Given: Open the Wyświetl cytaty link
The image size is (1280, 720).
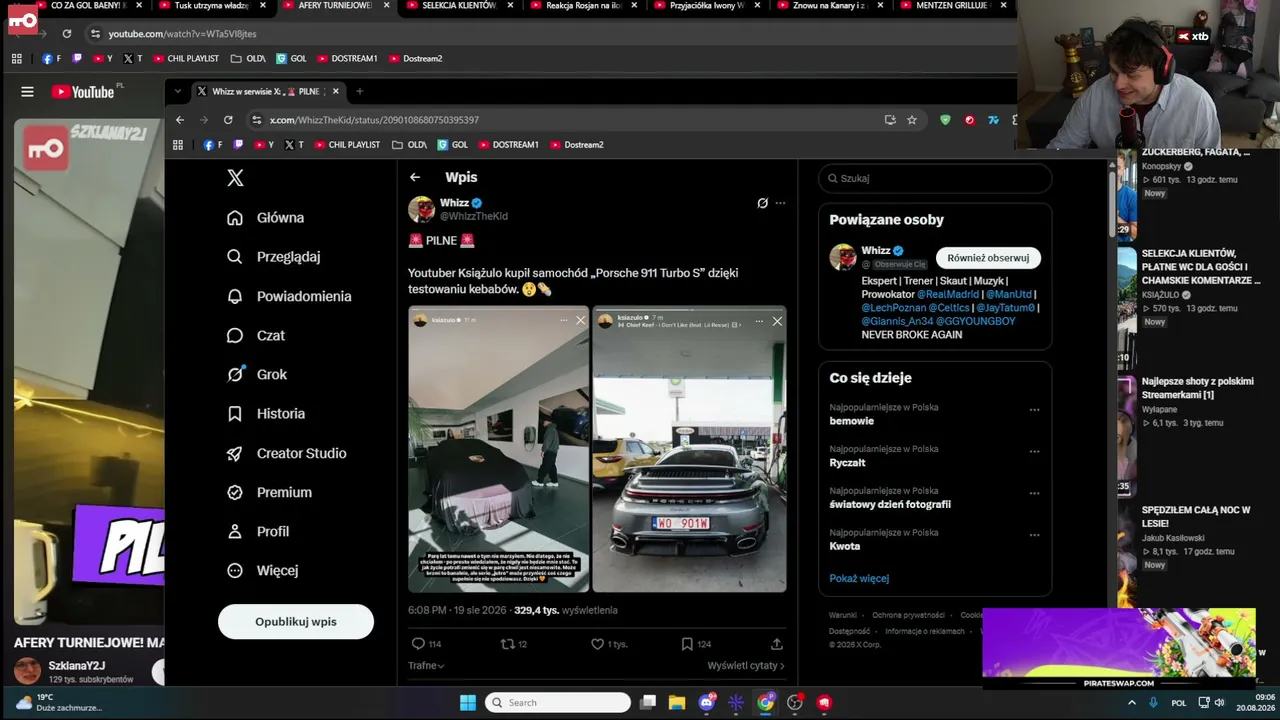Looking at the screenshot, I should 746,666.
